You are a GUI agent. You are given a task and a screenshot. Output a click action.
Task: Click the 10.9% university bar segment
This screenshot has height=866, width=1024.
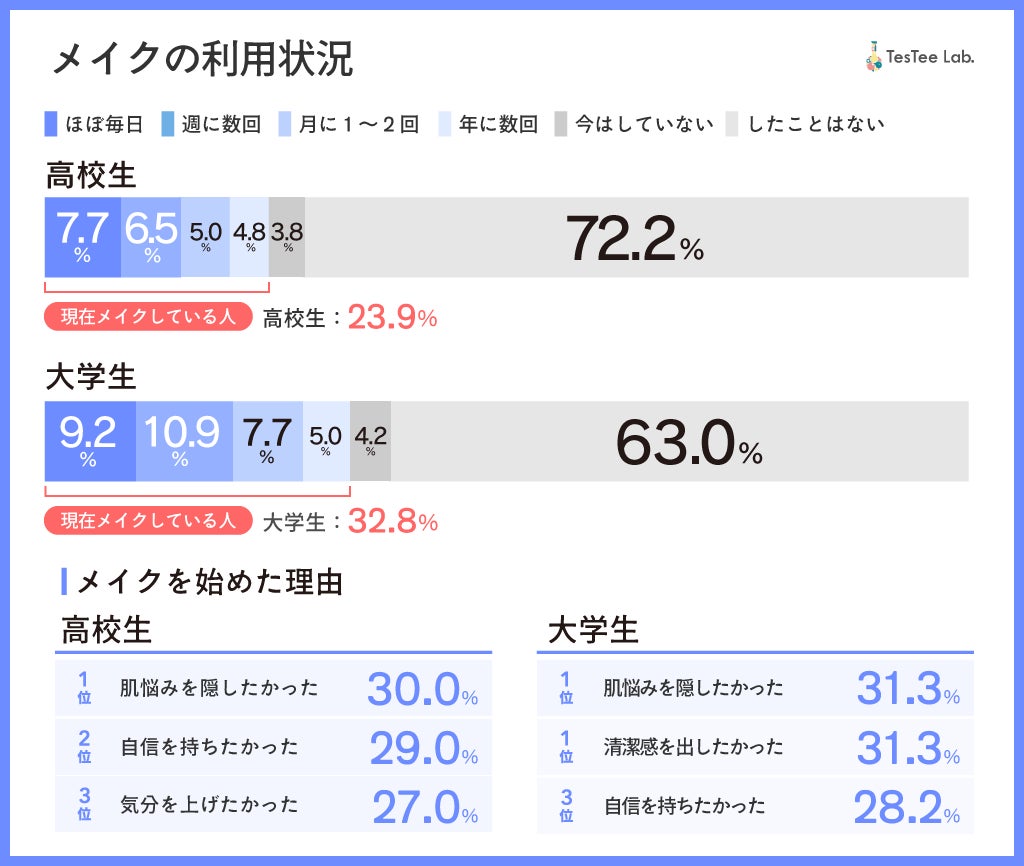(x=184, y=441)
